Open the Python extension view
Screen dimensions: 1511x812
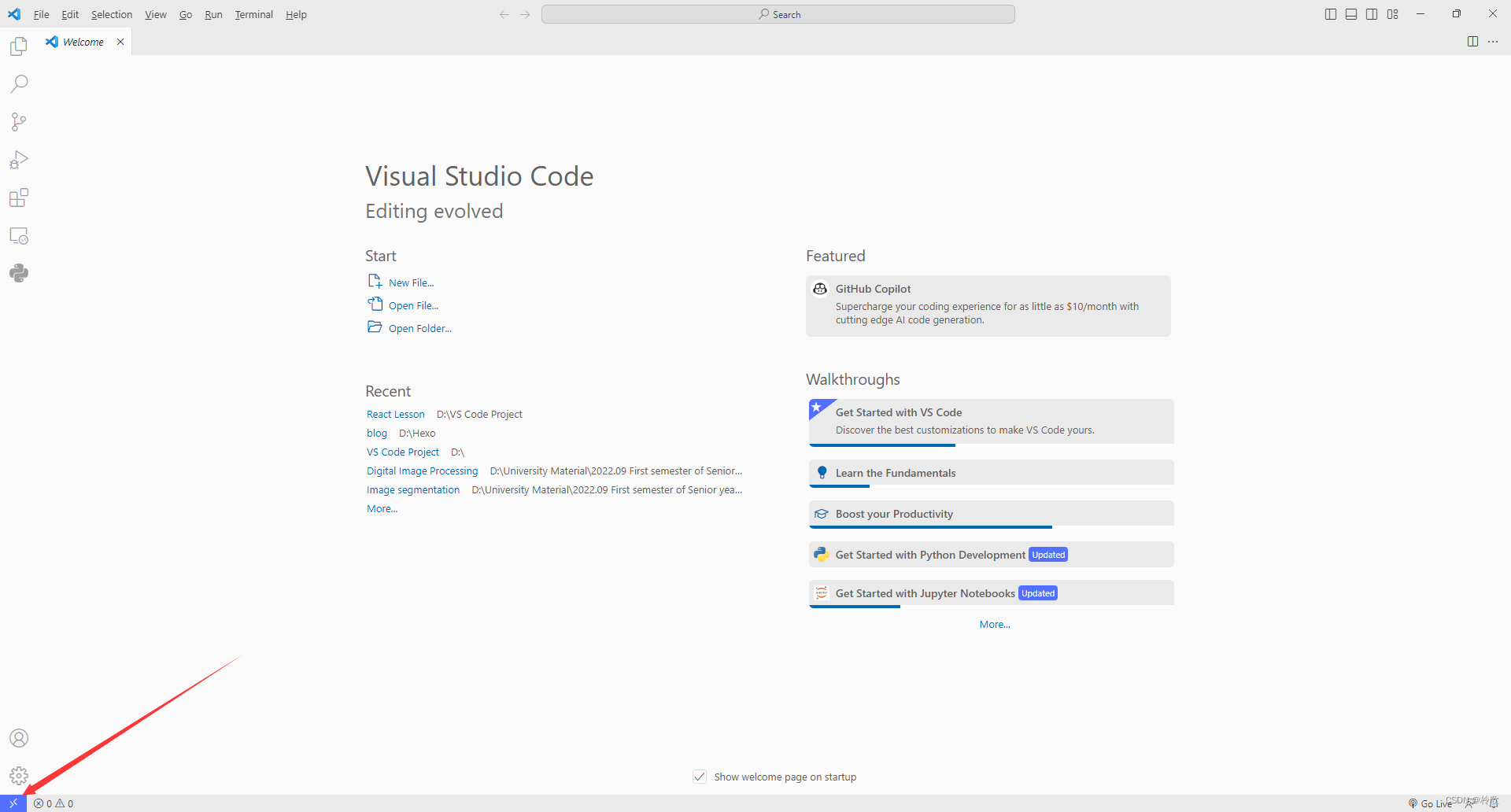pyautogui.click(x=19, y=273)
